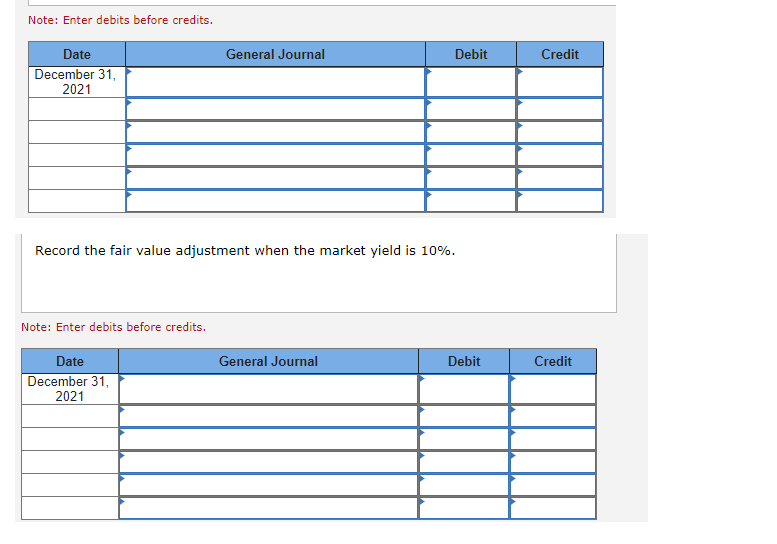Click 'December 31, 2021' date in upper table
777x544 pixels.
(76, 82)
